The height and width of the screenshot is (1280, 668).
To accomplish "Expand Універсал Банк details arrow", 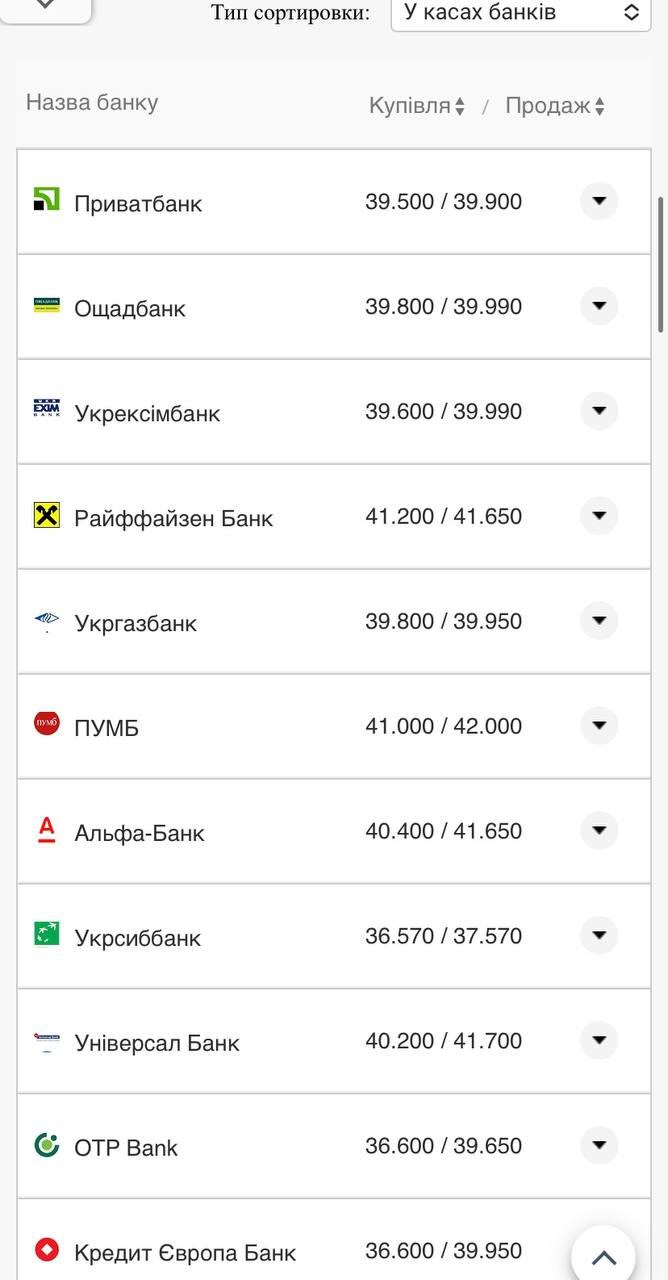I will click(599, 1041).
